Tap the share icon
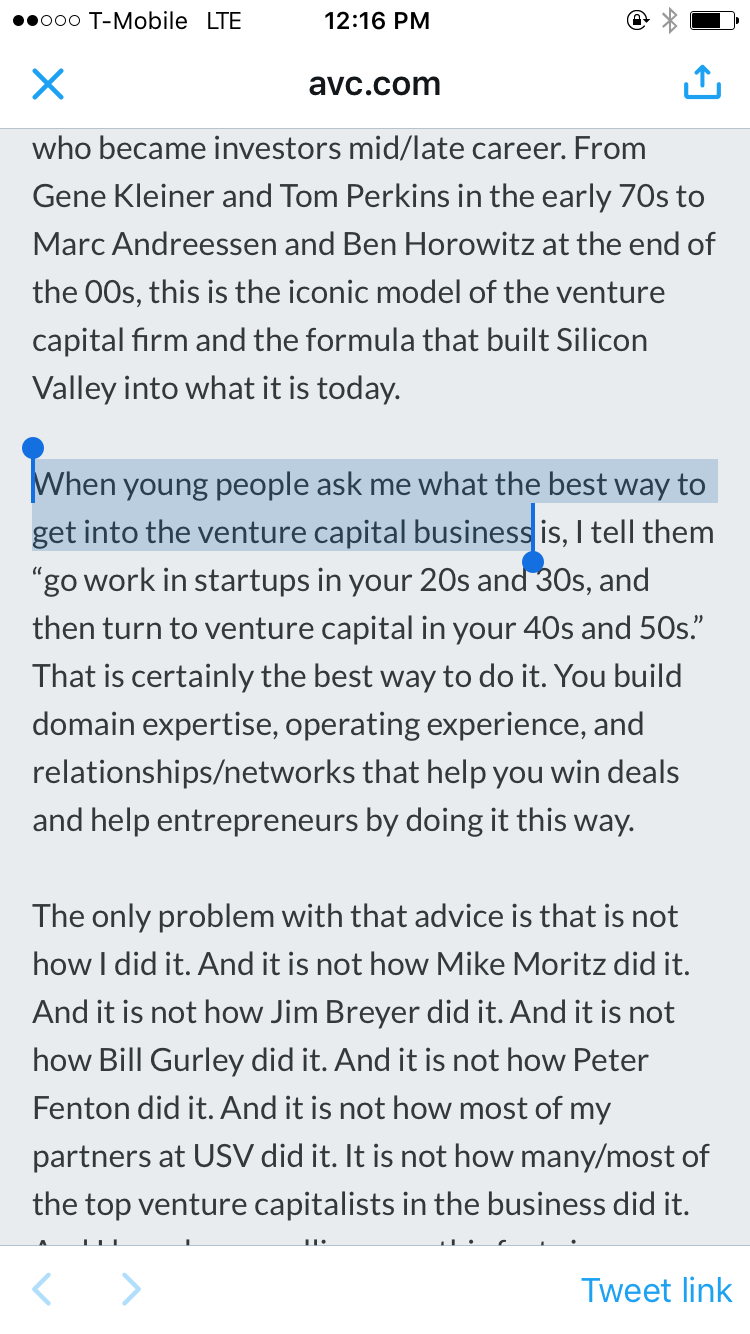The height and width of the screenshot is (1334, 750). pyautogui.click(x=702, y=83)
